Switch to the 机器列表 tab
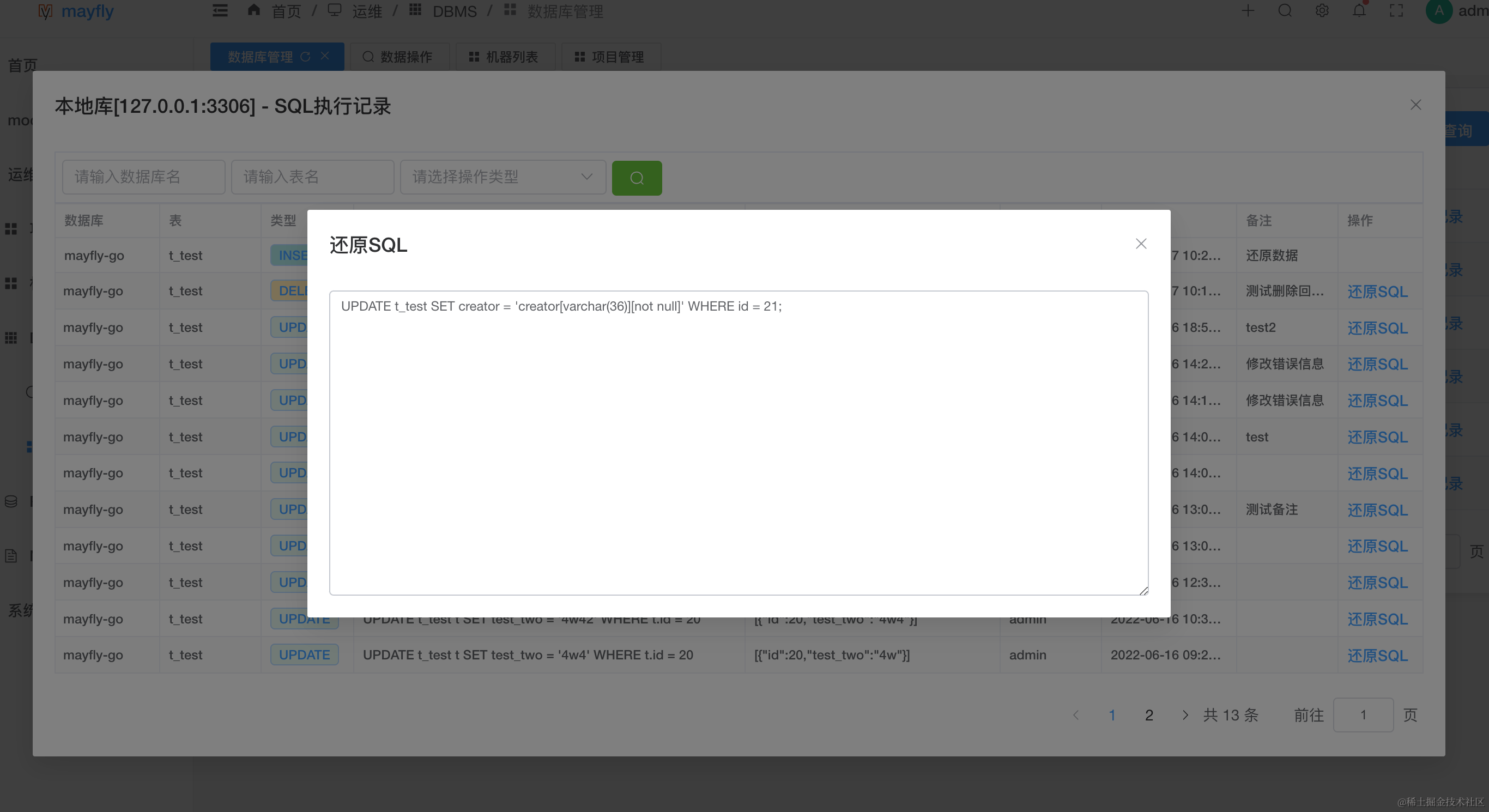Screen dimensions: 1489x812 pyautogui.click(x=505, y=57)
